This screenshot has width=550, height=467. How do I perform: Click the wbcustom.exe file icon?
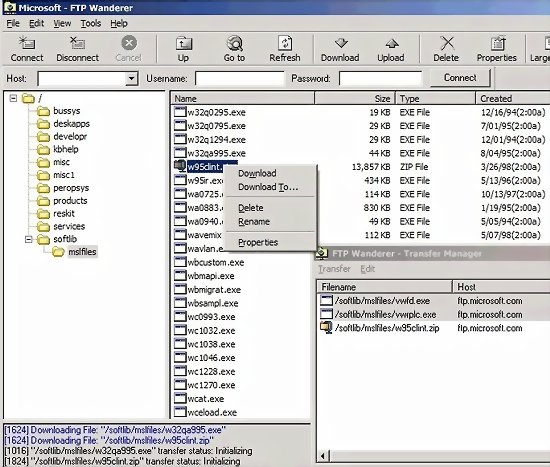coord(180,262)
